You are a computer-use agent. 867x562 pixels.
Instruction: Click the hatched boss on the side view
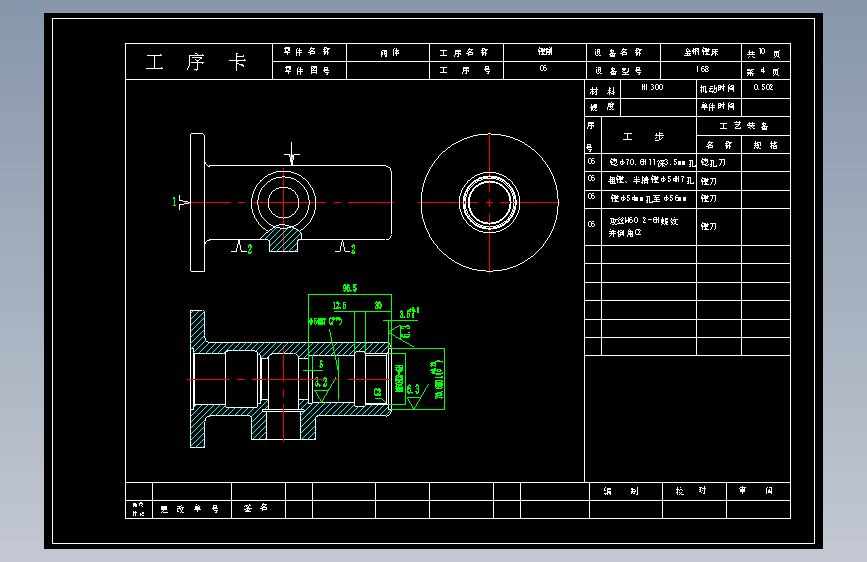(x=284, y=239)
